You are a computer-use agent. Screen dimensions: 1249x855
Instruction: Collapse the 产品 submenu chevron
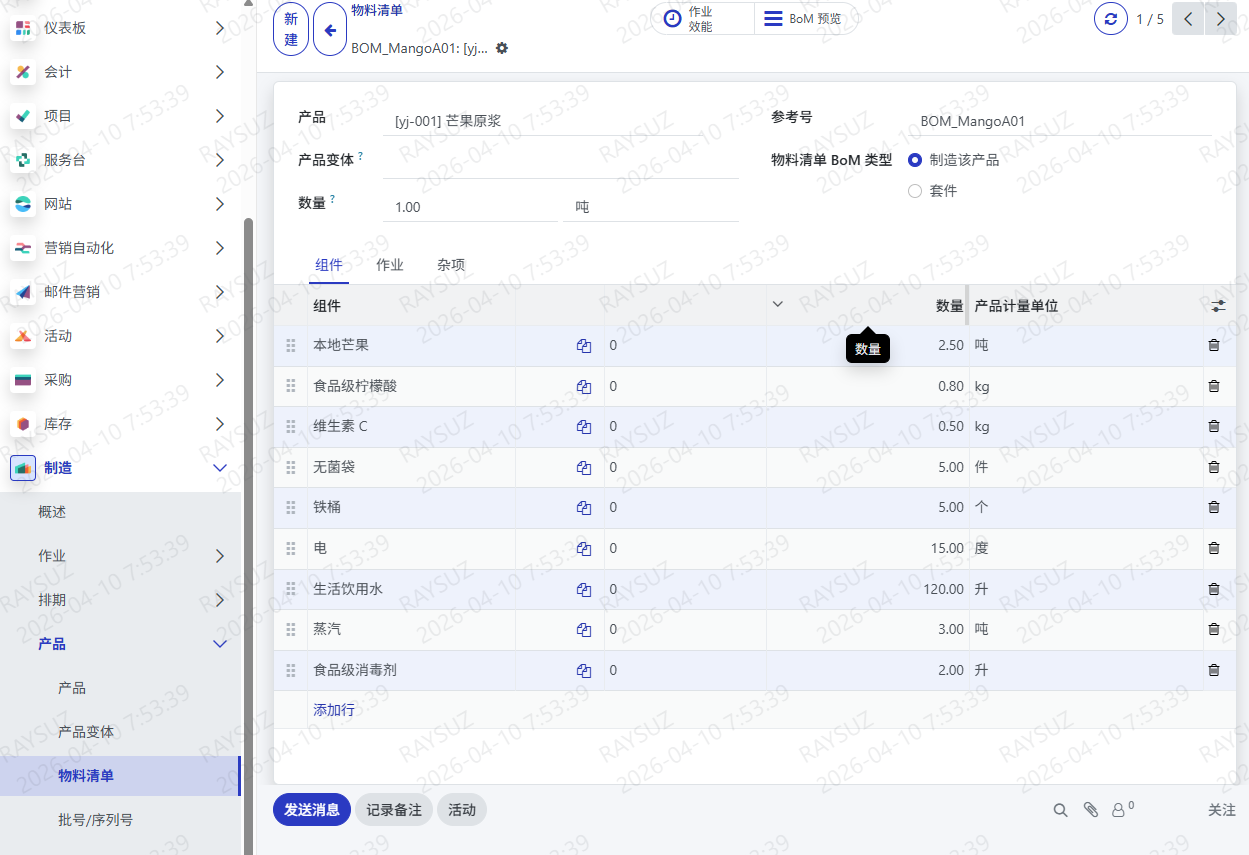coord(220,644)
